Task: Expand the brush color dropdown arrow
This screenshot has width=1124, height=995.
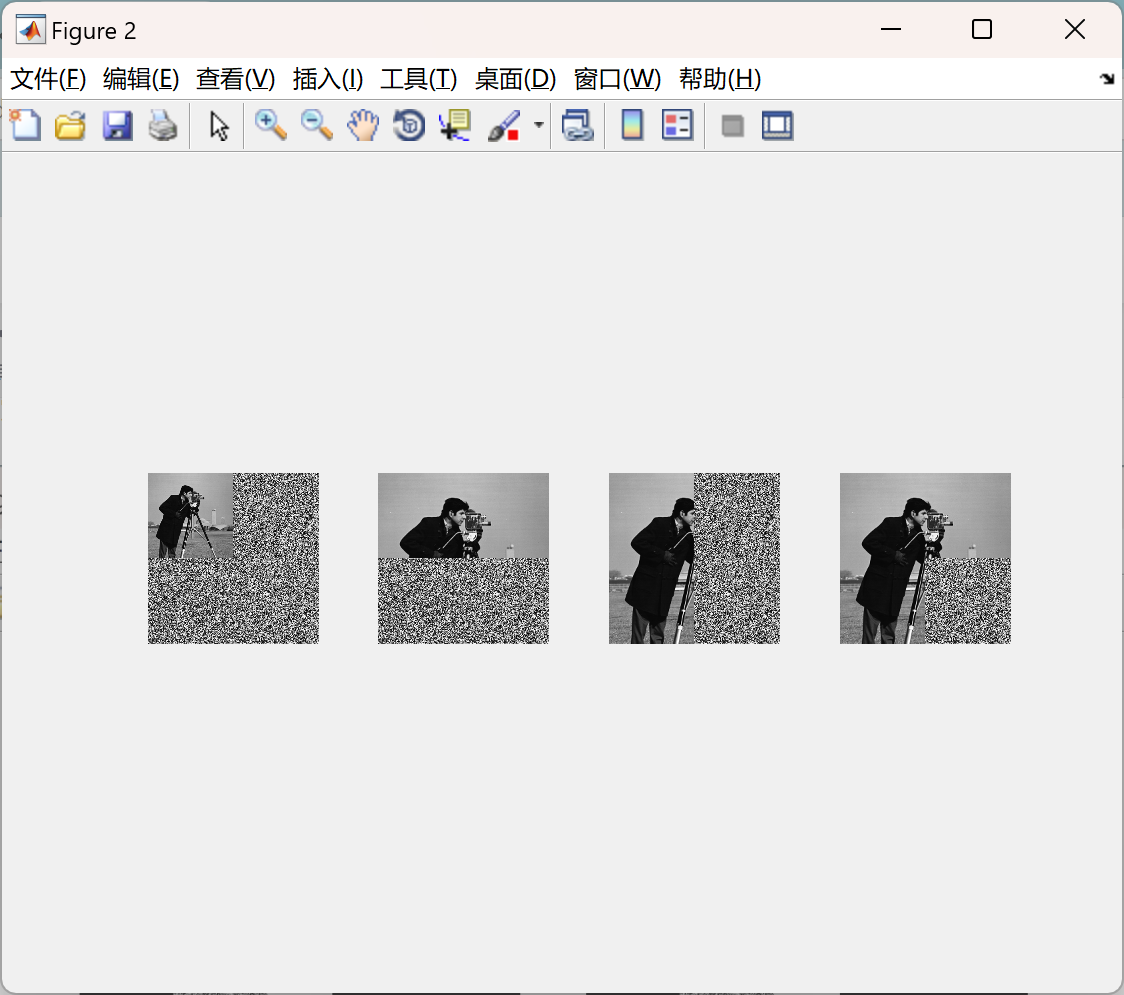Action: (539, 125)
